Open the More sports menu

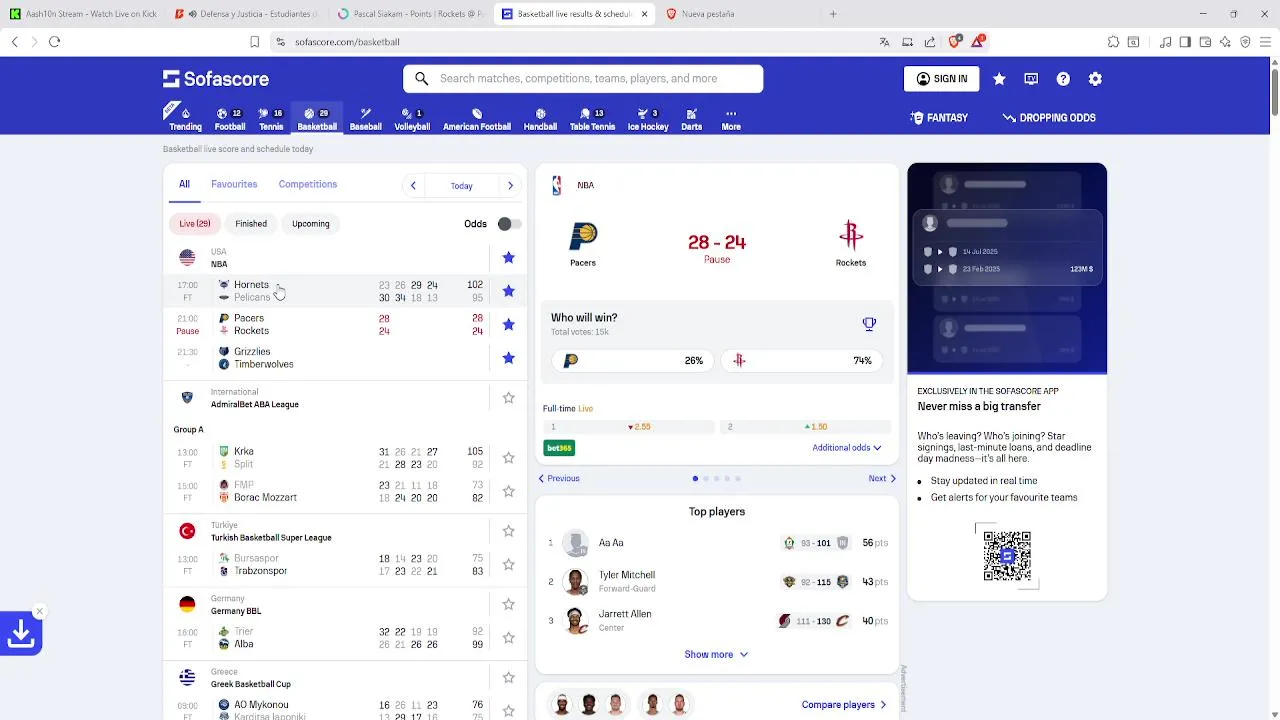tap(731, 118)
